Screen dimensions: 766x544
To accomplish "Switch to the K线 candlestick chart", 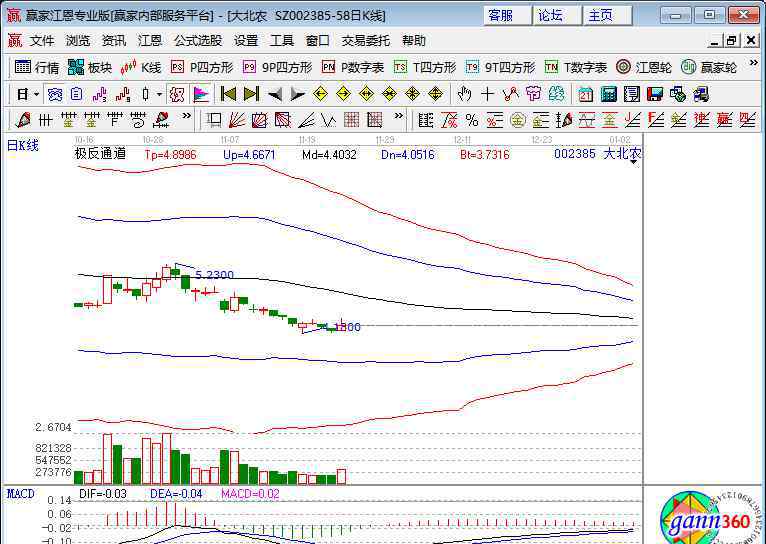I will (x=141, y=67).
